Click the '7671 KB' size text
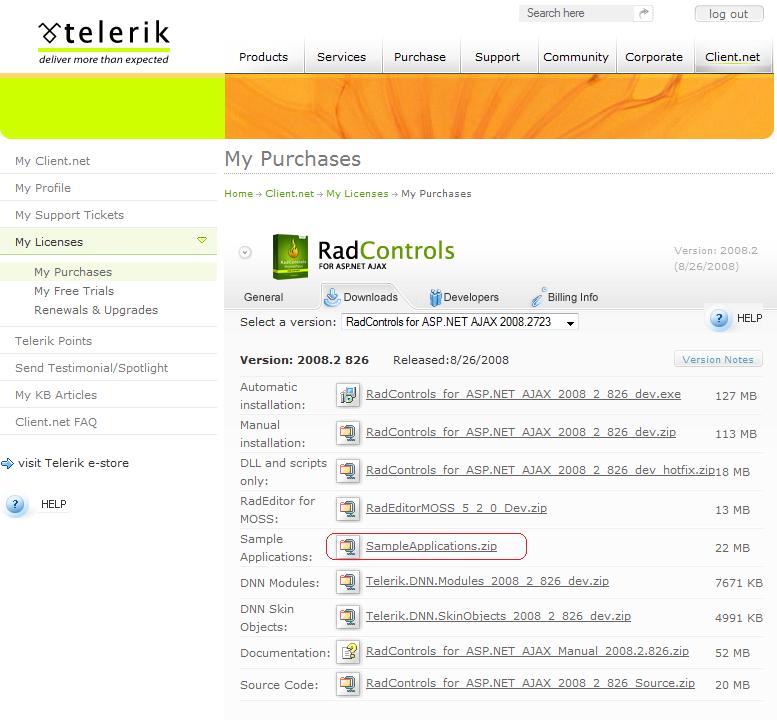The width and height of the screenshot is (777, 723). (x=739, y=583)
